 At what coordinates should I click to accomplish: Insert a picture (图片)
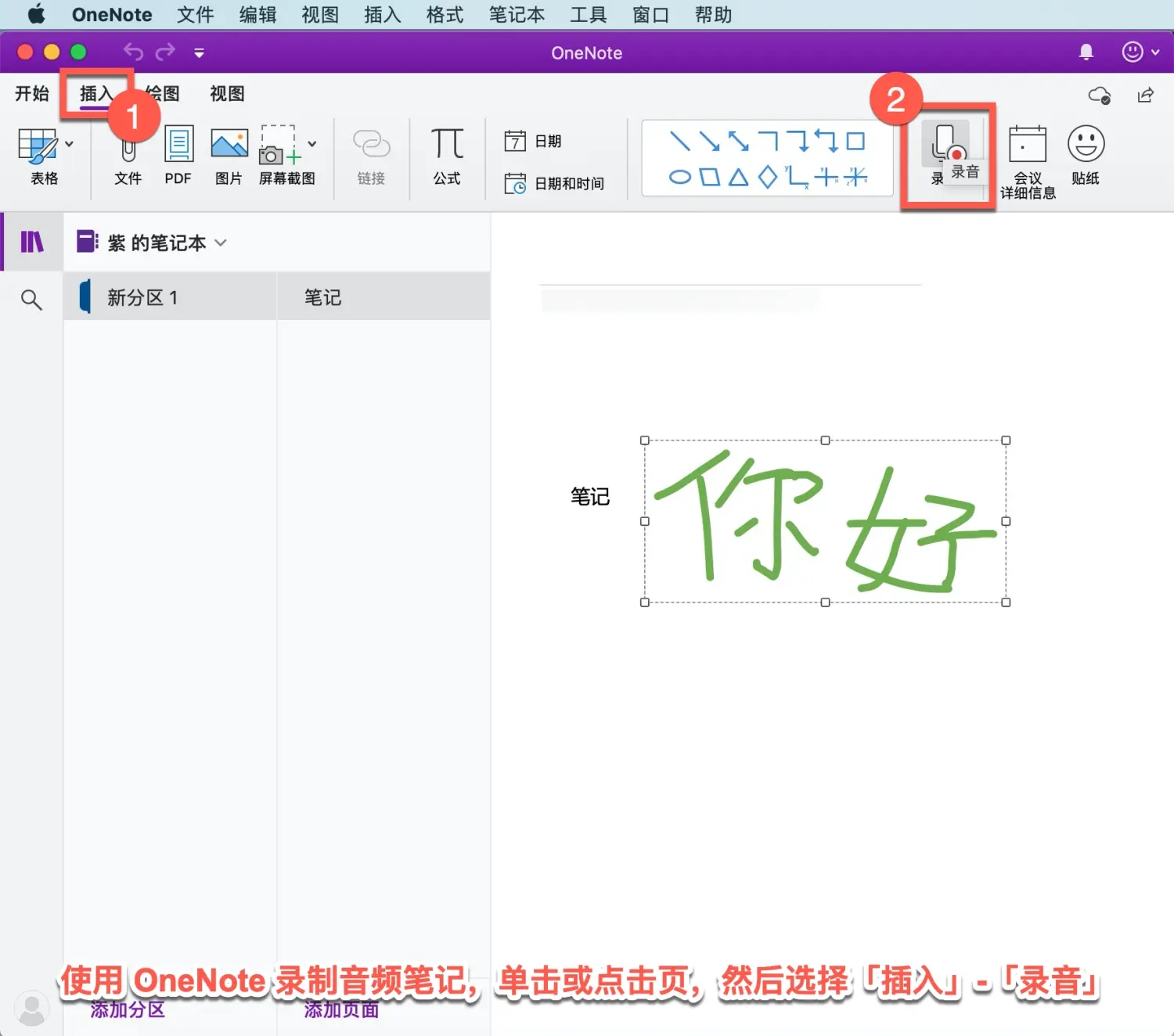click(228, 153)
